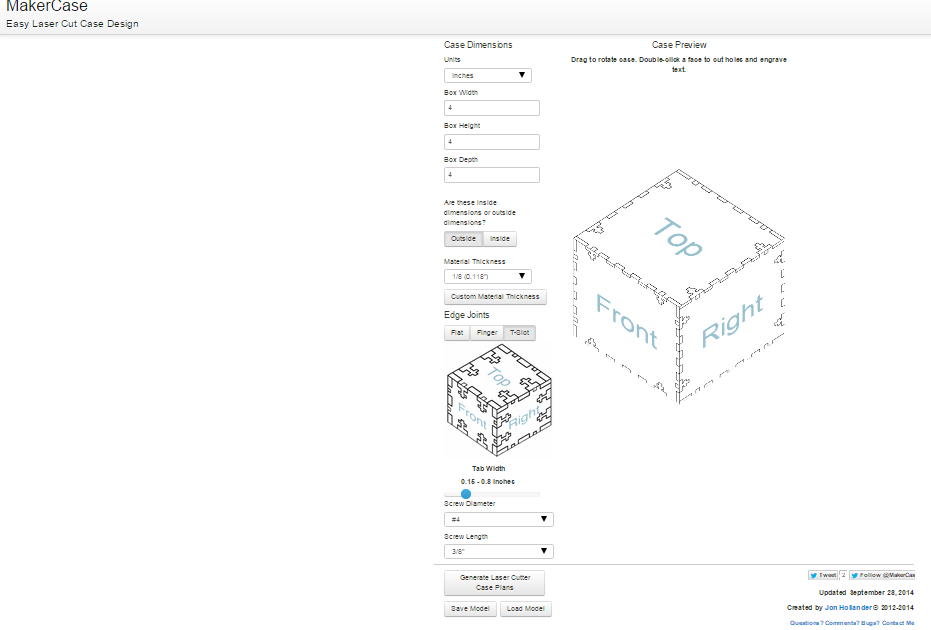This screenshot has height=630, width=931.
Task: Click the Box Depth input field
Action: (x=492, y=175)
